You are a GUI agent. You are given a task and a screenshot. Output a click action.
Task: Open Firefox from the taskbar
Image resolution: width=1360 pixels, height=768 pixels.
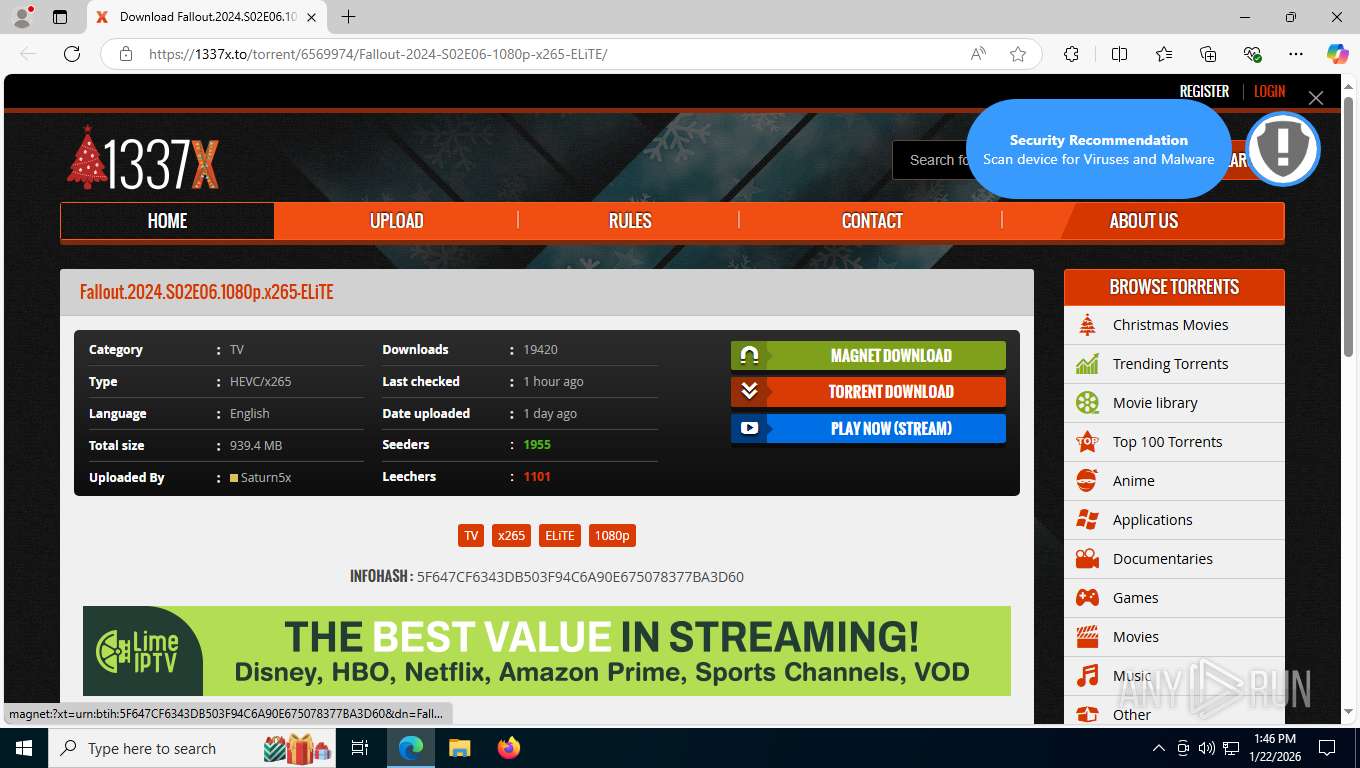point(509,748)
